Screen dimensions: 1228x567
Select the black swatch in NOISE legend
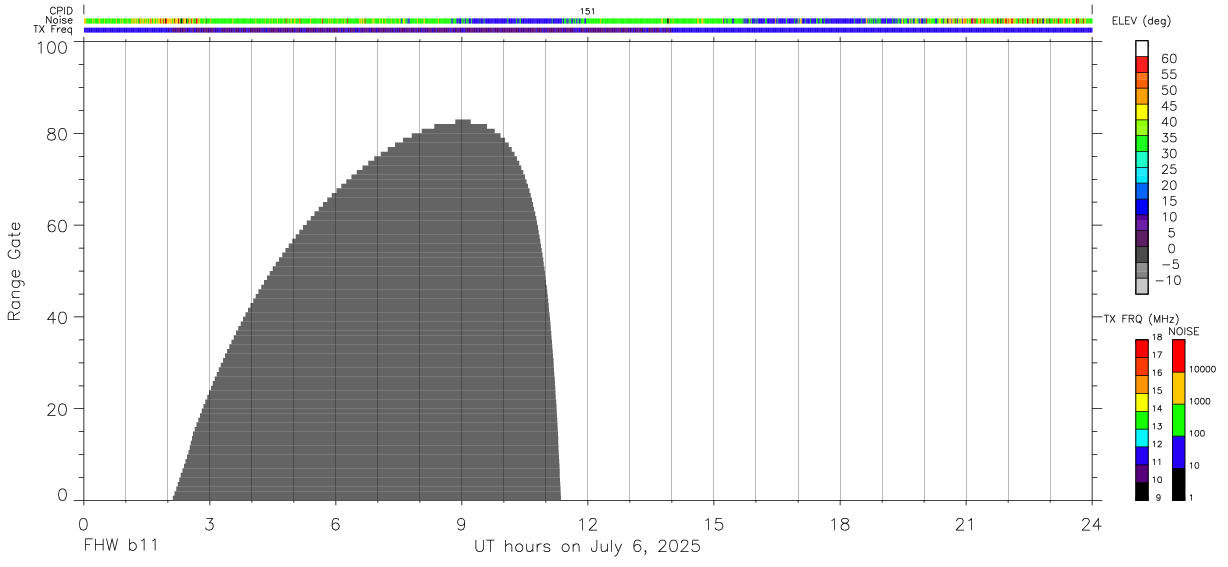[x=1179, y=484]
